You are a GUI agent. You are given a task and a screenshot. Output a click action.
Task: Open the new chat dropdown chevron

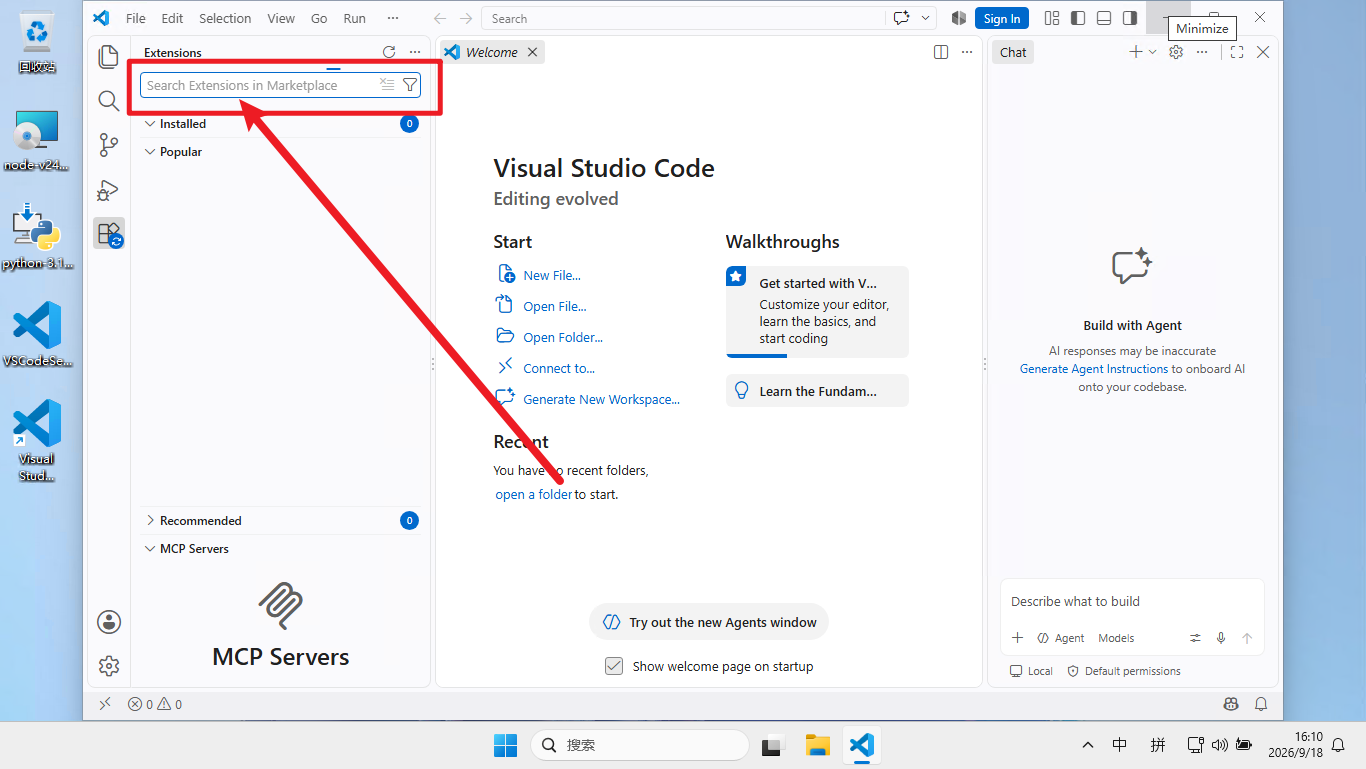[x=1153, y=52]
